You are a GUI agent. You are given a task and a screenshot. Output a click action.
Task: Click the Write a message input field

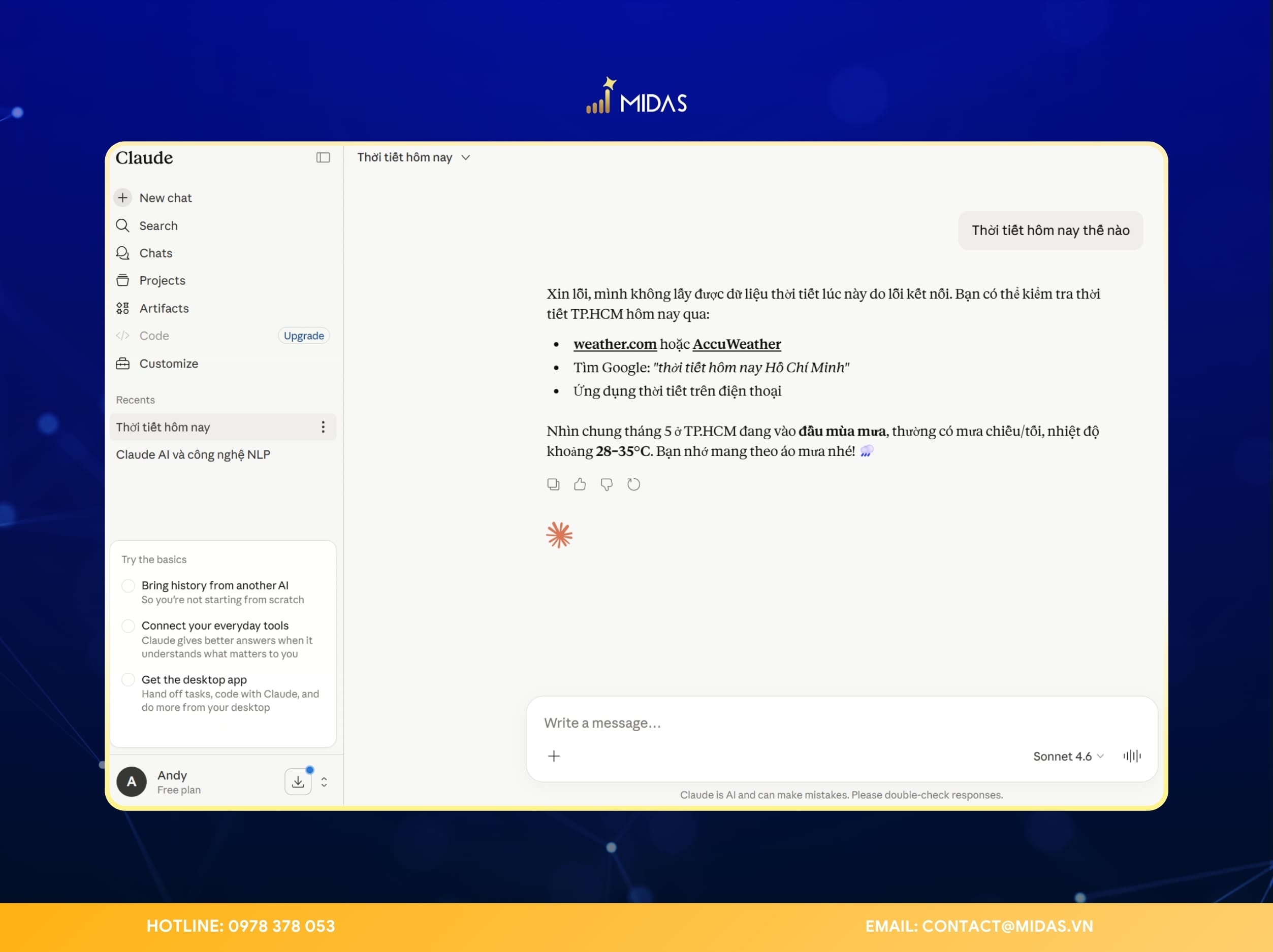[x=841, y=723]
